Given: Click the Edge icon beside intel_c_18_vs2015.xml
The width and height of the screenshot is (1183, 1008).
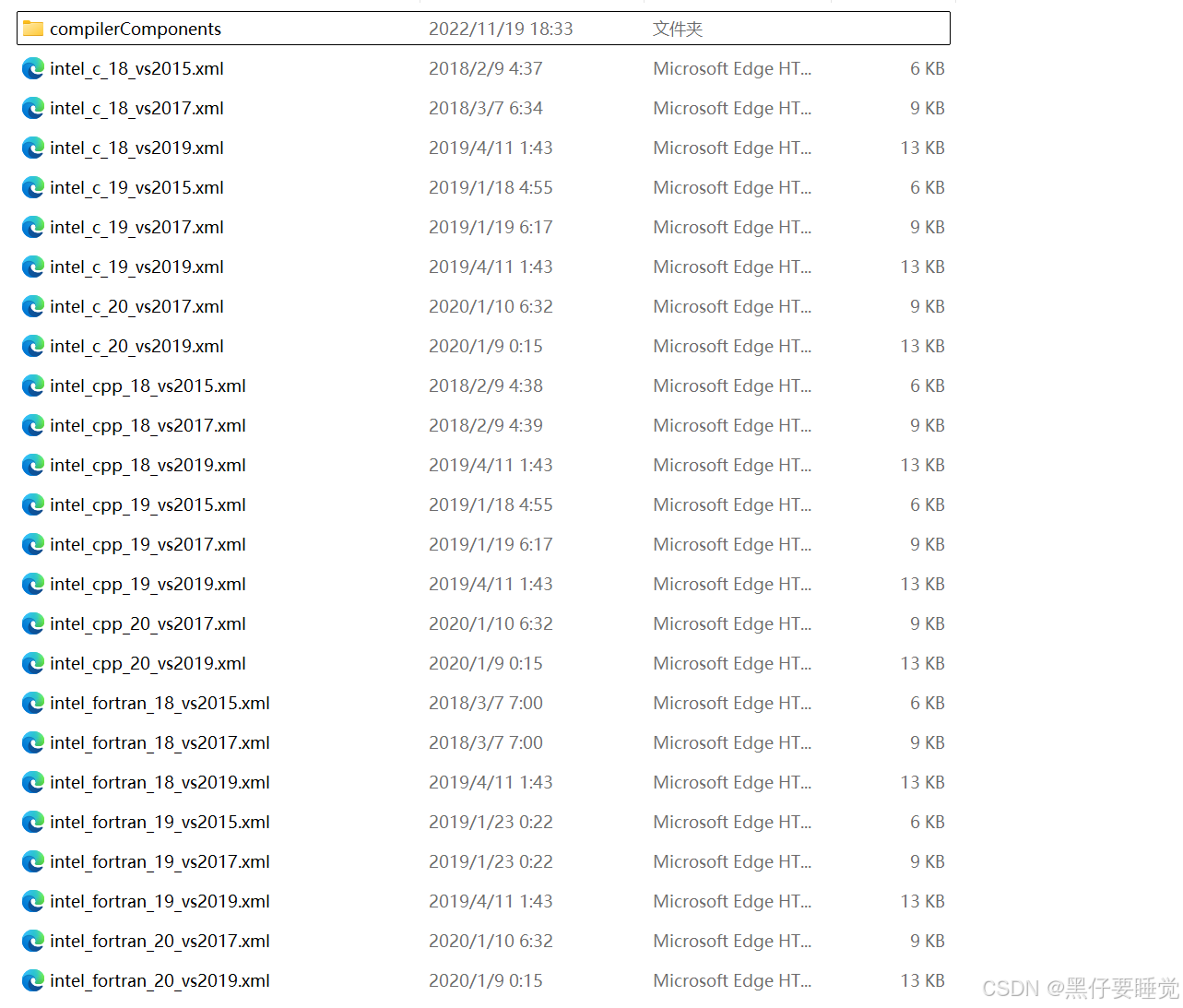Looking at the screenshot, I should coord(33,68).
